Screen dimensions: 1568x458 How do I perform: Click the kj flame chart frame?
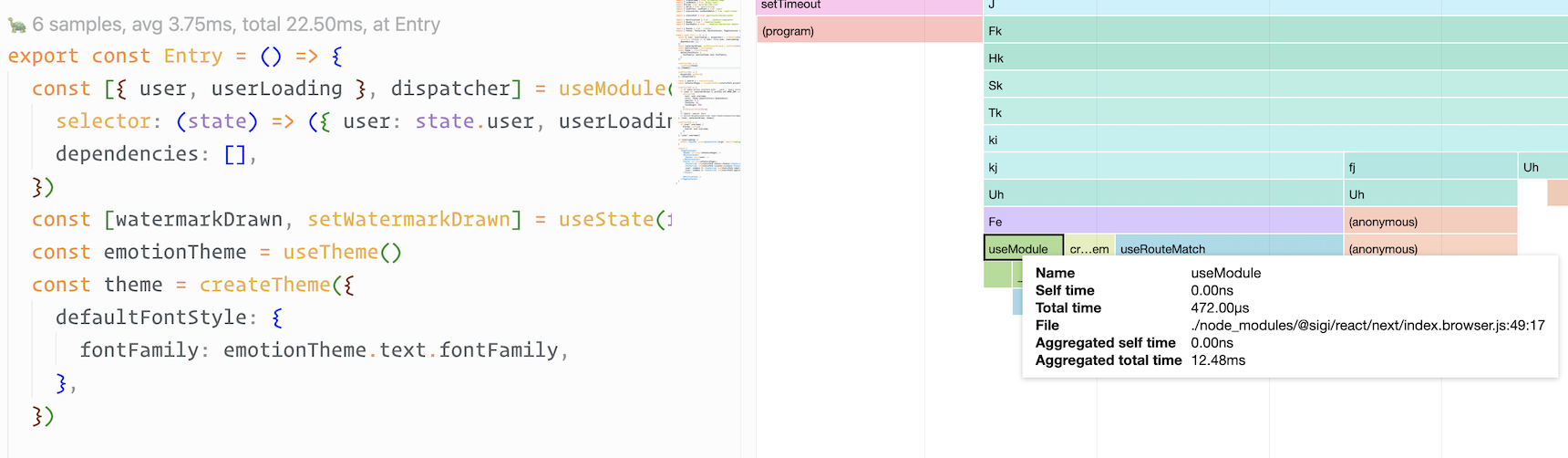(1162, 168)
